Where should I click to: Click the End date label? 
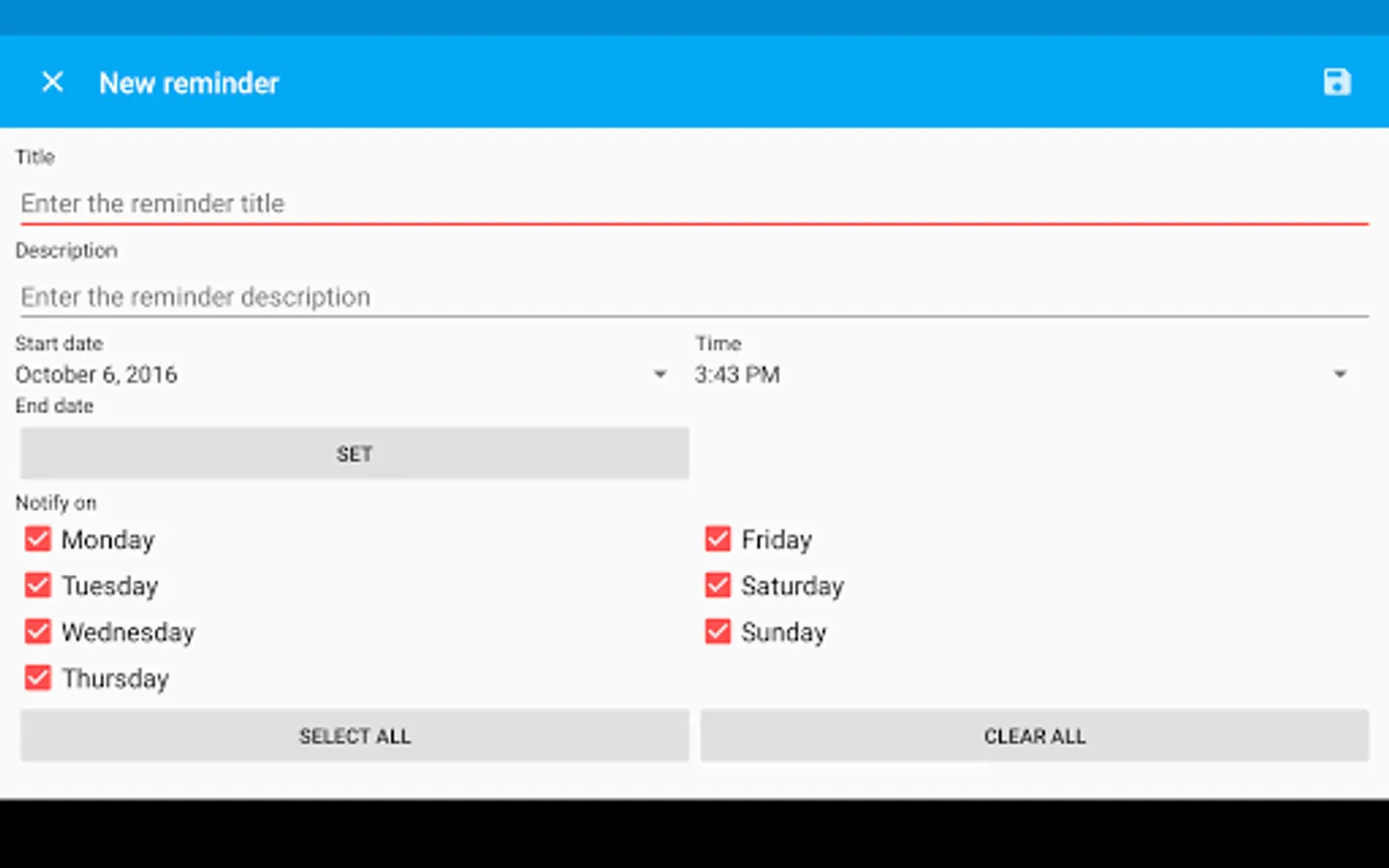pyautogui.click(x=54, y=406)
